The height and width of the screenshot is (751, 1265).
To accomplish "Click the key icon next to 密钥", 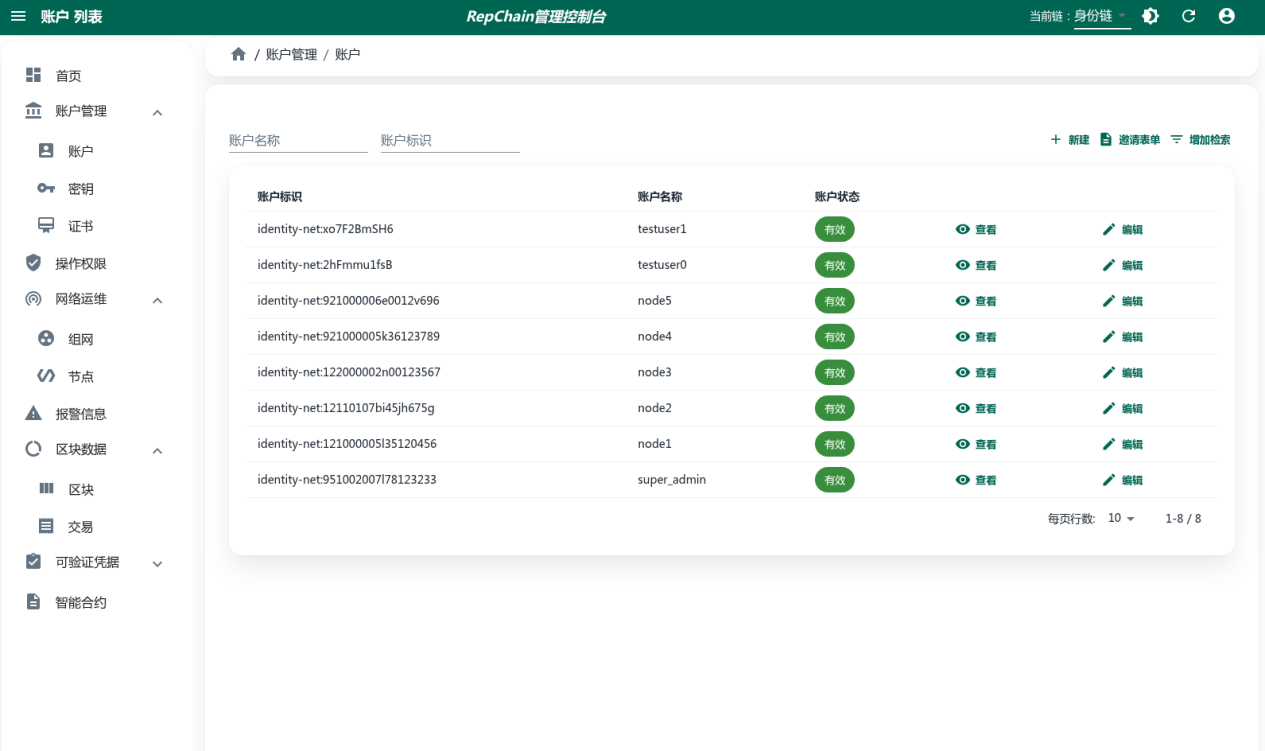I will coord(46,188).
